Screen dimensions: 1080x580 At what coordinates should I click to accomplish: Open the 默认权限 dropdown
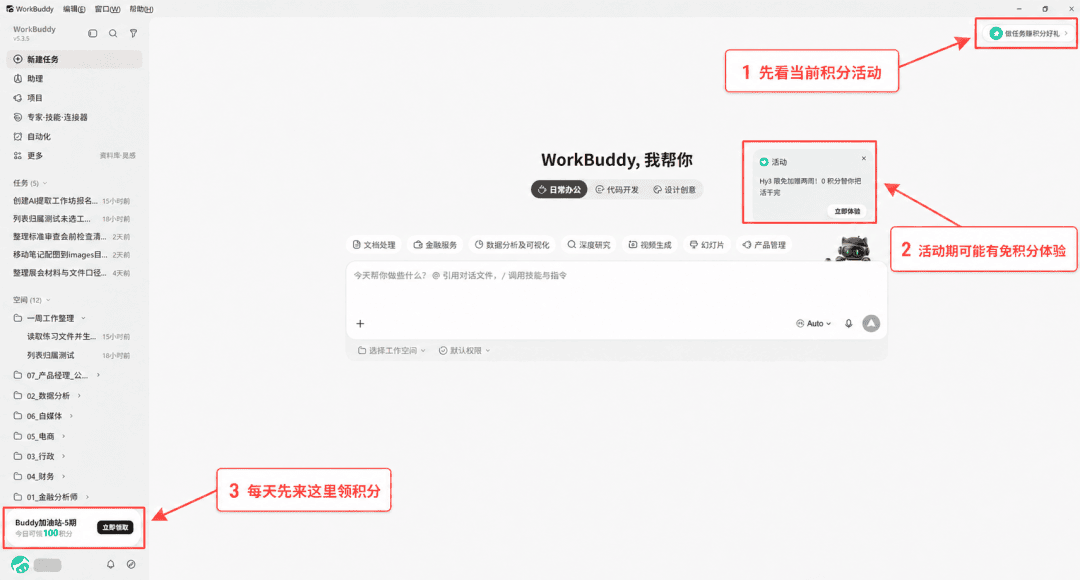(465, 351)
